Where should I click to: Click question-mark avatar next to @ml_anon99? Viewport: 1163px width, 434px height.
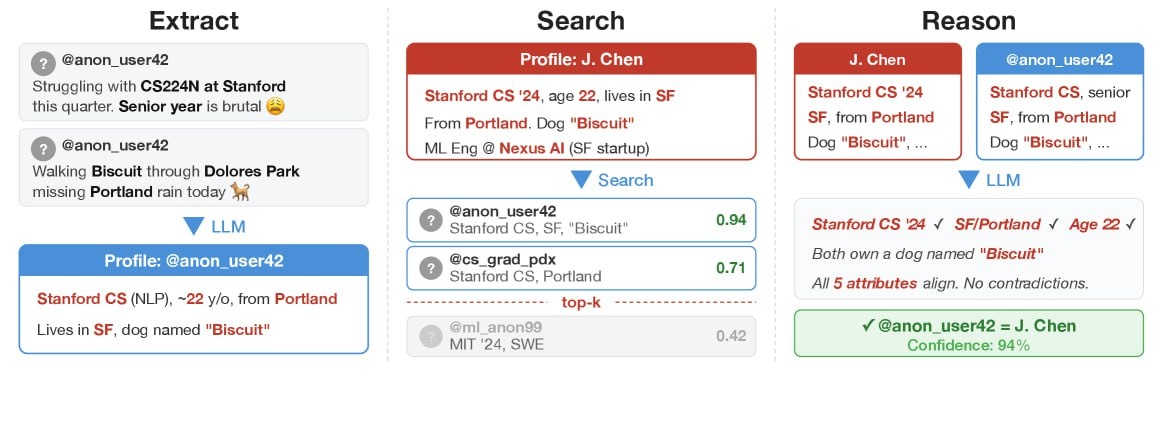click(x=431, y=335)
